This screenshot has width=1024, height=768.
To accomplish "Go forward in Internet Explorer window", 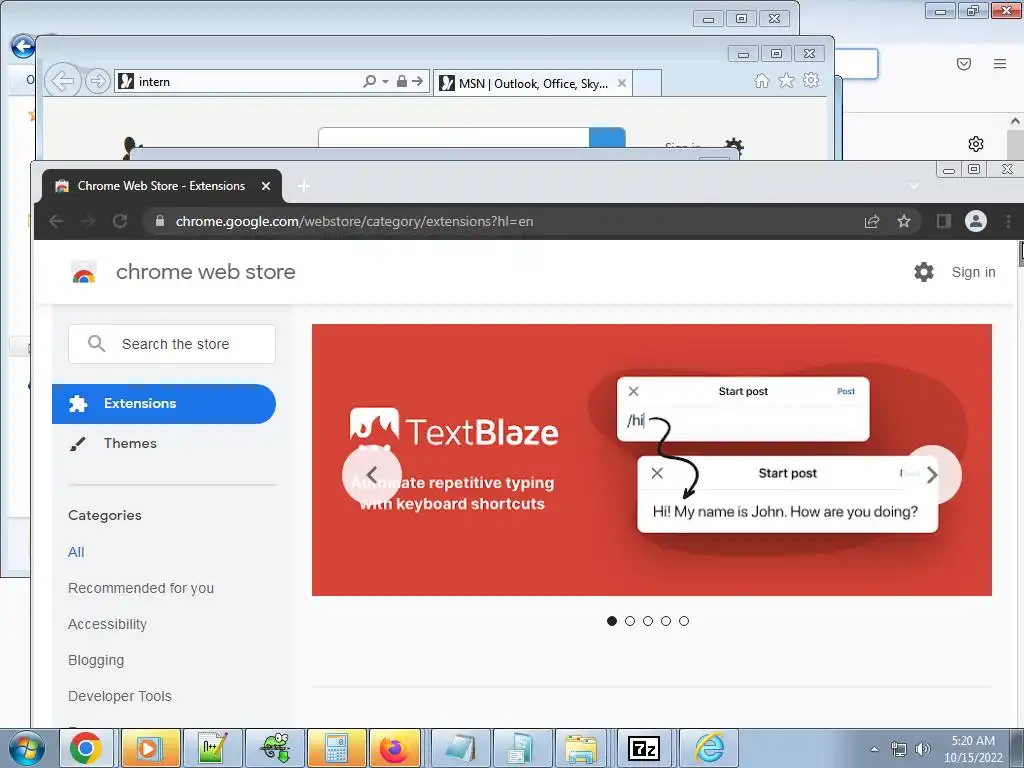I will pos(97,81).
